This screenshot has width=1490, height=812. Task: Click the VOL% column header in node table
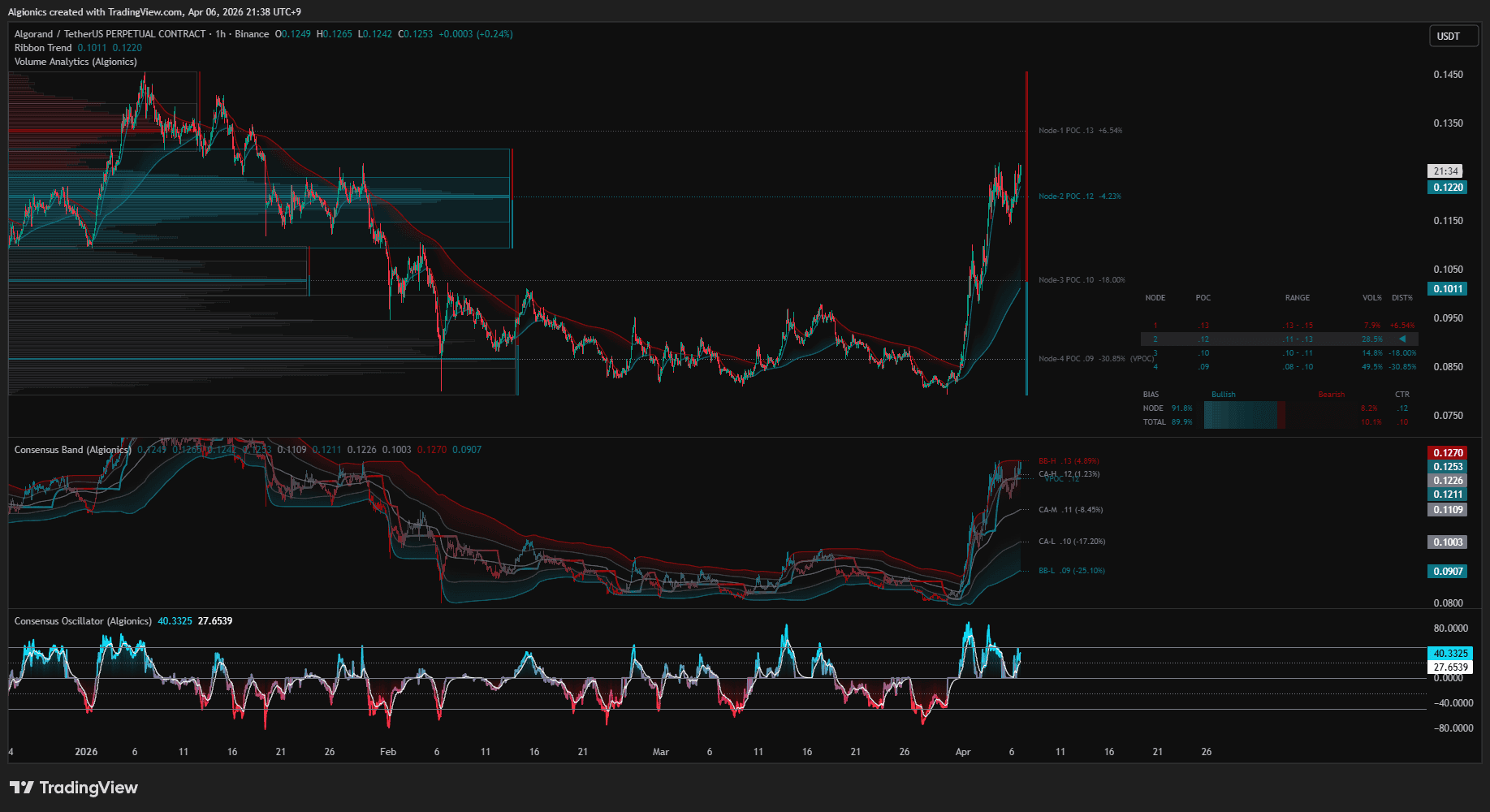pyautogui.click(x=1372, y=298)
